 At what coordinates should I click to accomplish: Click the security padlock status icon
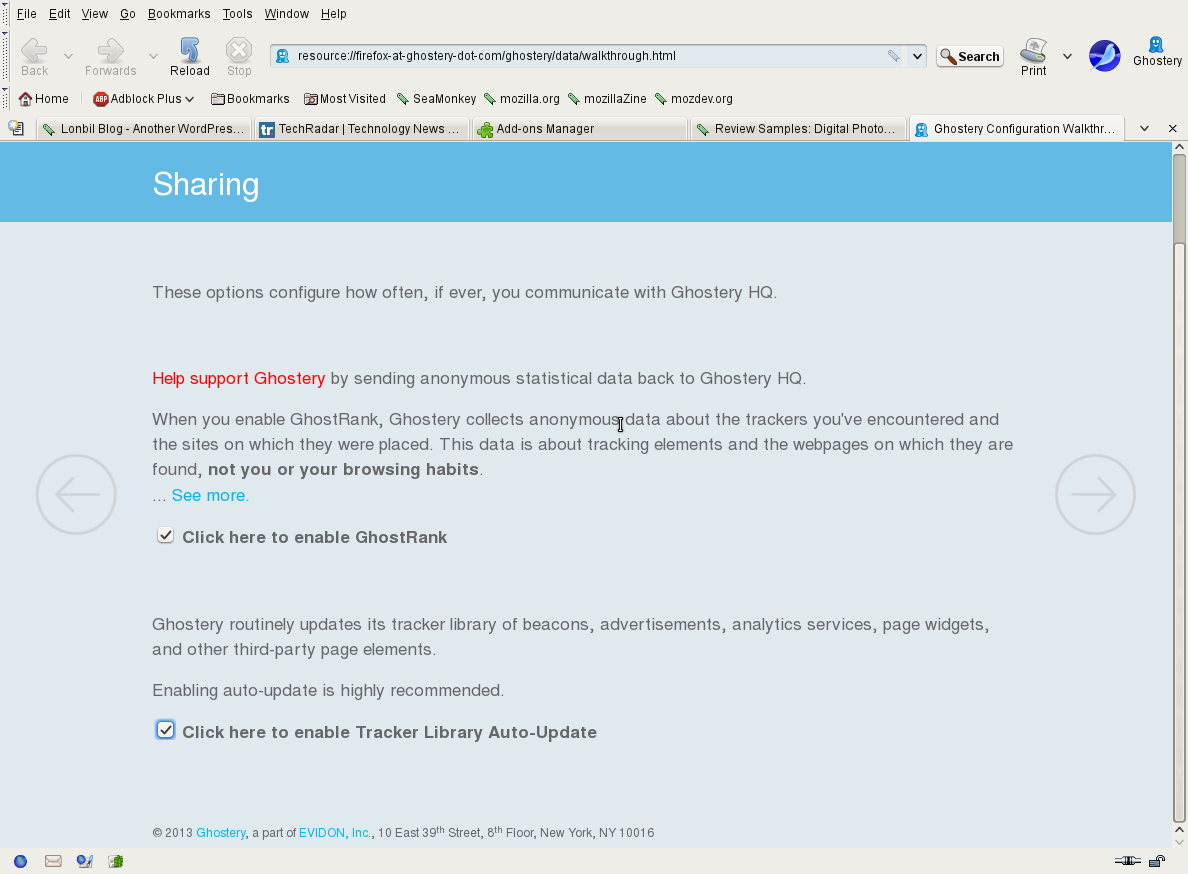[x=1157, y=860]
